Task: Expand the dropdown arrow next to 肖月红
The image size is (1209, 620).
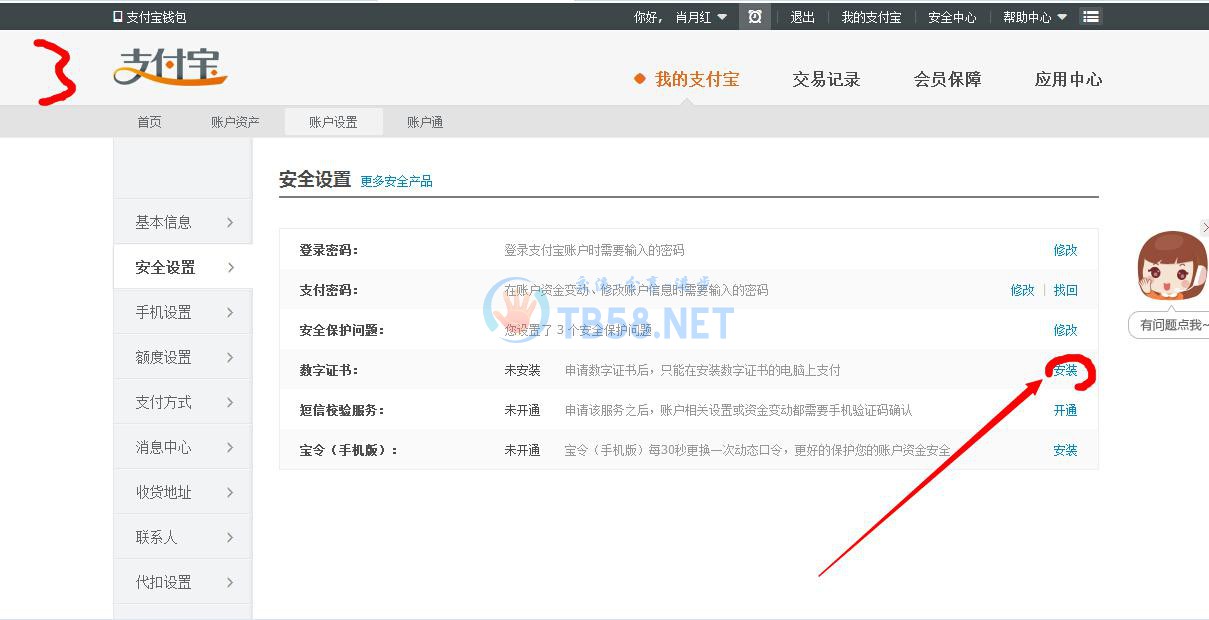Action: coord(722,17)
